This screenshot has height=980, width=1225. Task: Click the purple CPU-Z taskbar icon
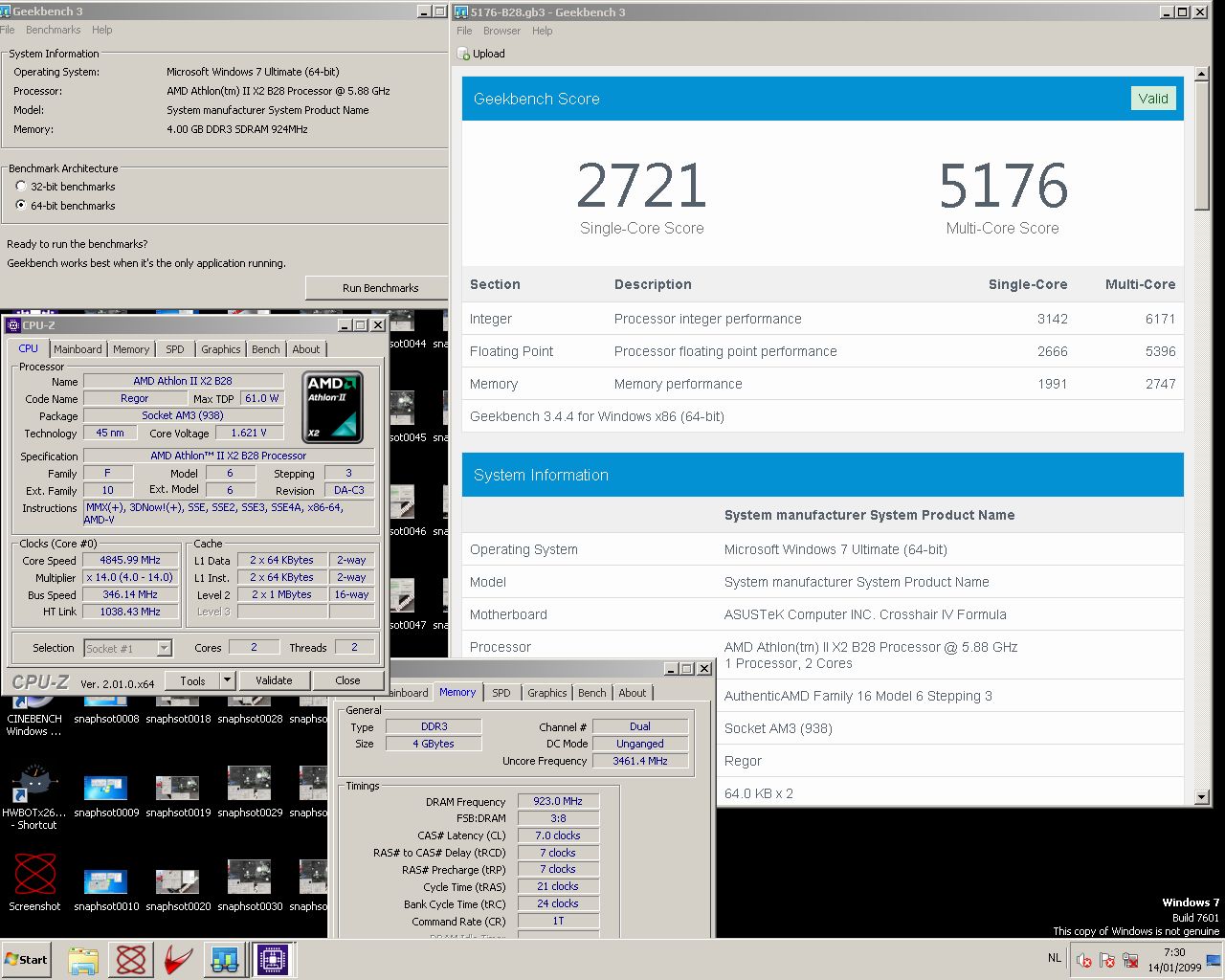(272, 960)
